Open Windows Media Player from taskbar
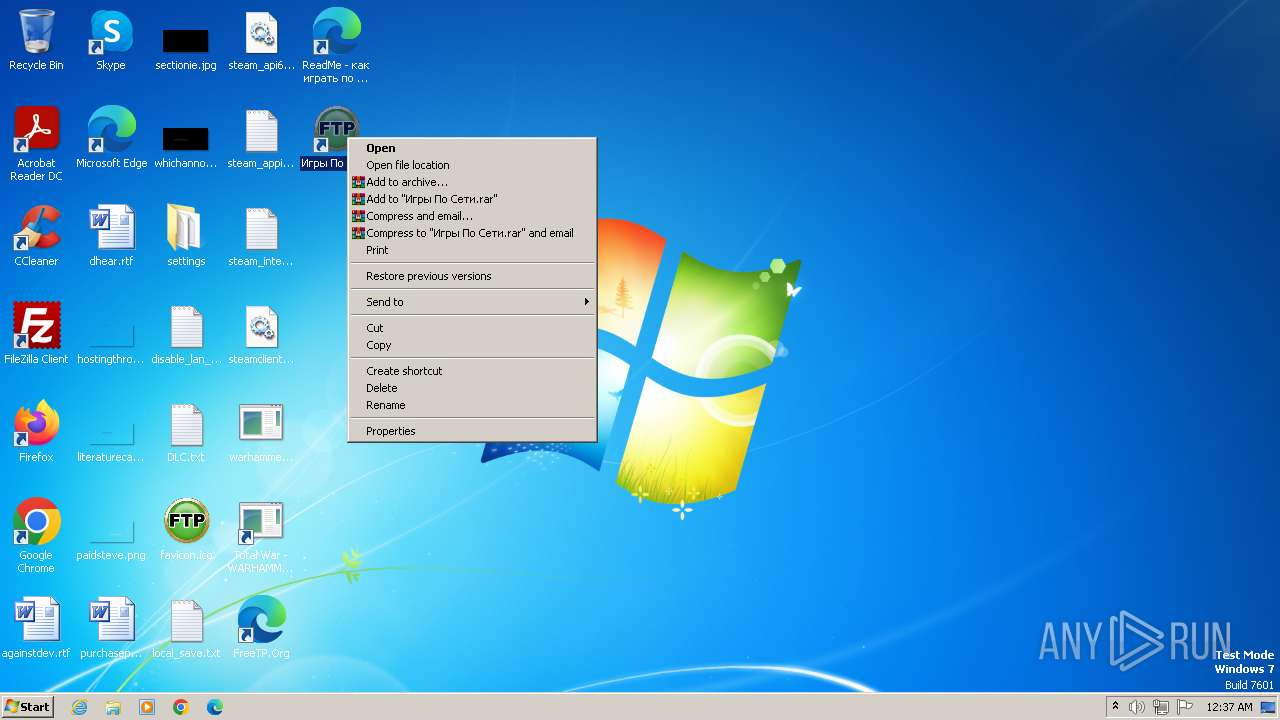This screenshot has width=1280, height=720. coord(147,707)
